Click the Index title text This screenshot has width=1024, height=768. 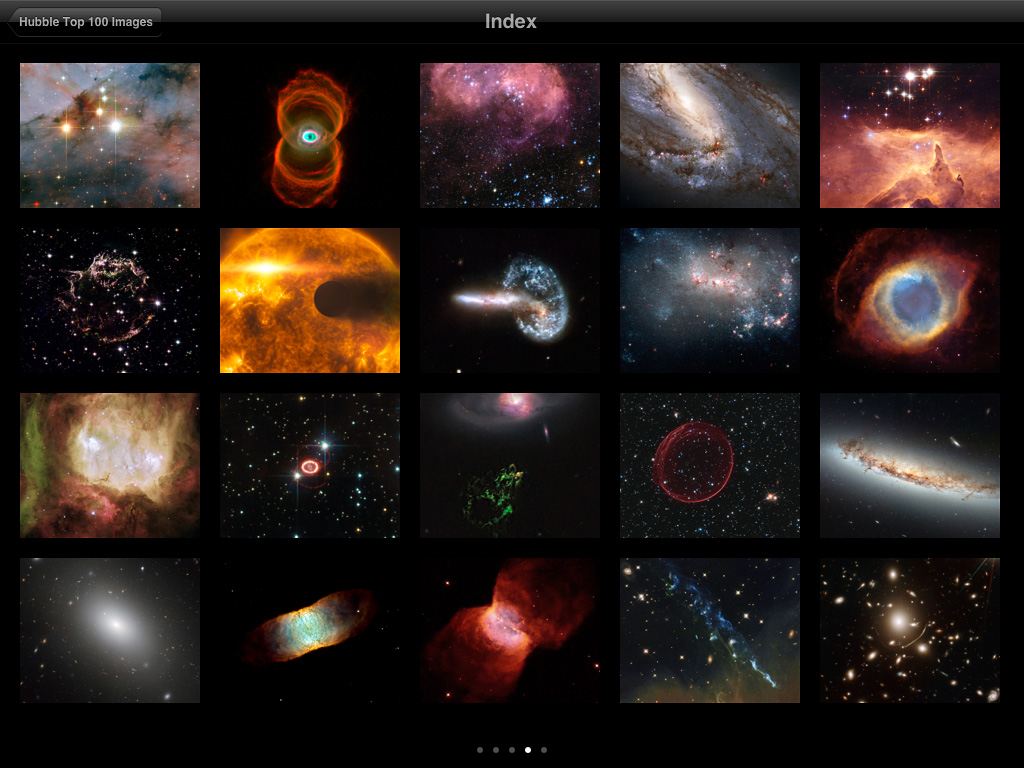(511, 22)
